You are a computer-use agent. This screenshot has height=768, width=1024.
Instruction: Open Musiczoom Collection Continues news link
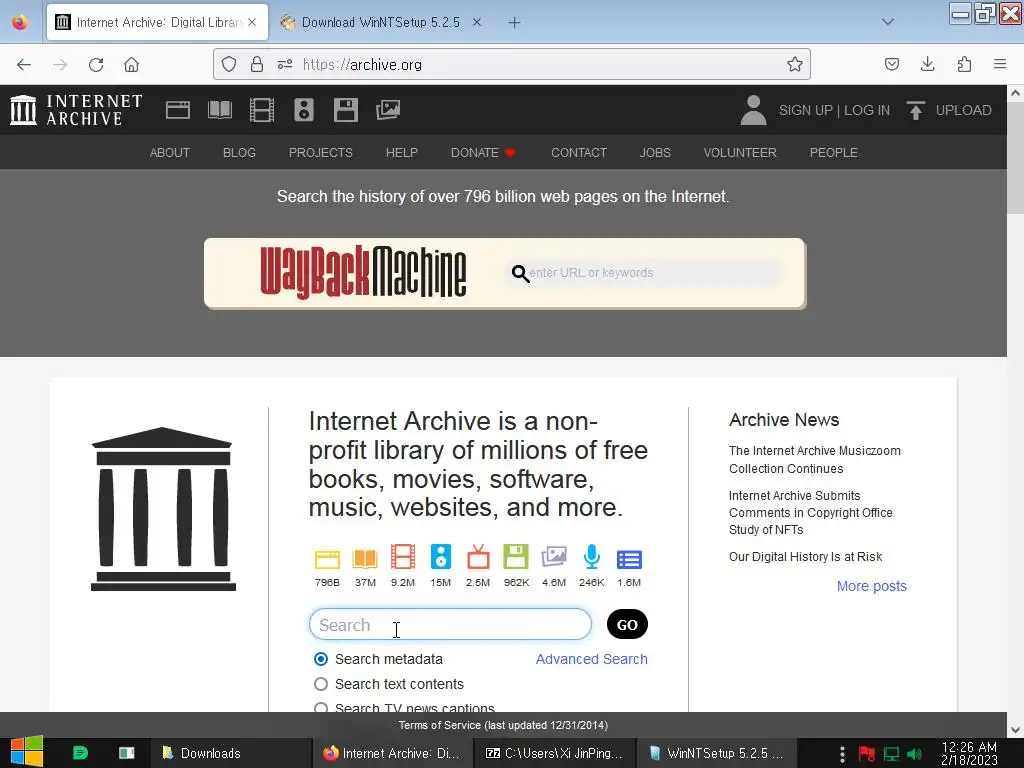[814, 460]
